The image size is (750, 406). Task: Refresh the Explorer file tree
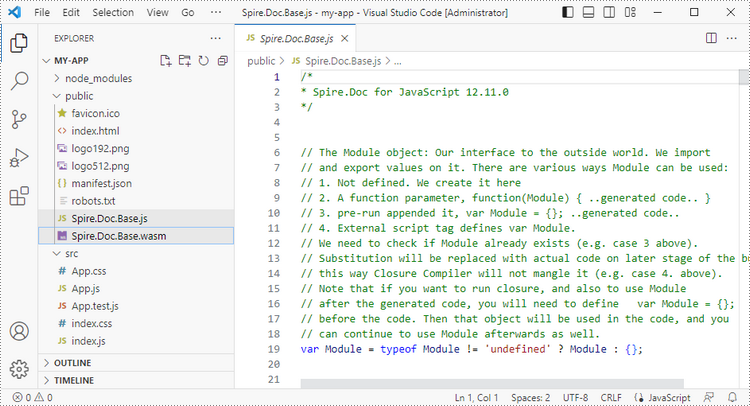pos(203,60)
